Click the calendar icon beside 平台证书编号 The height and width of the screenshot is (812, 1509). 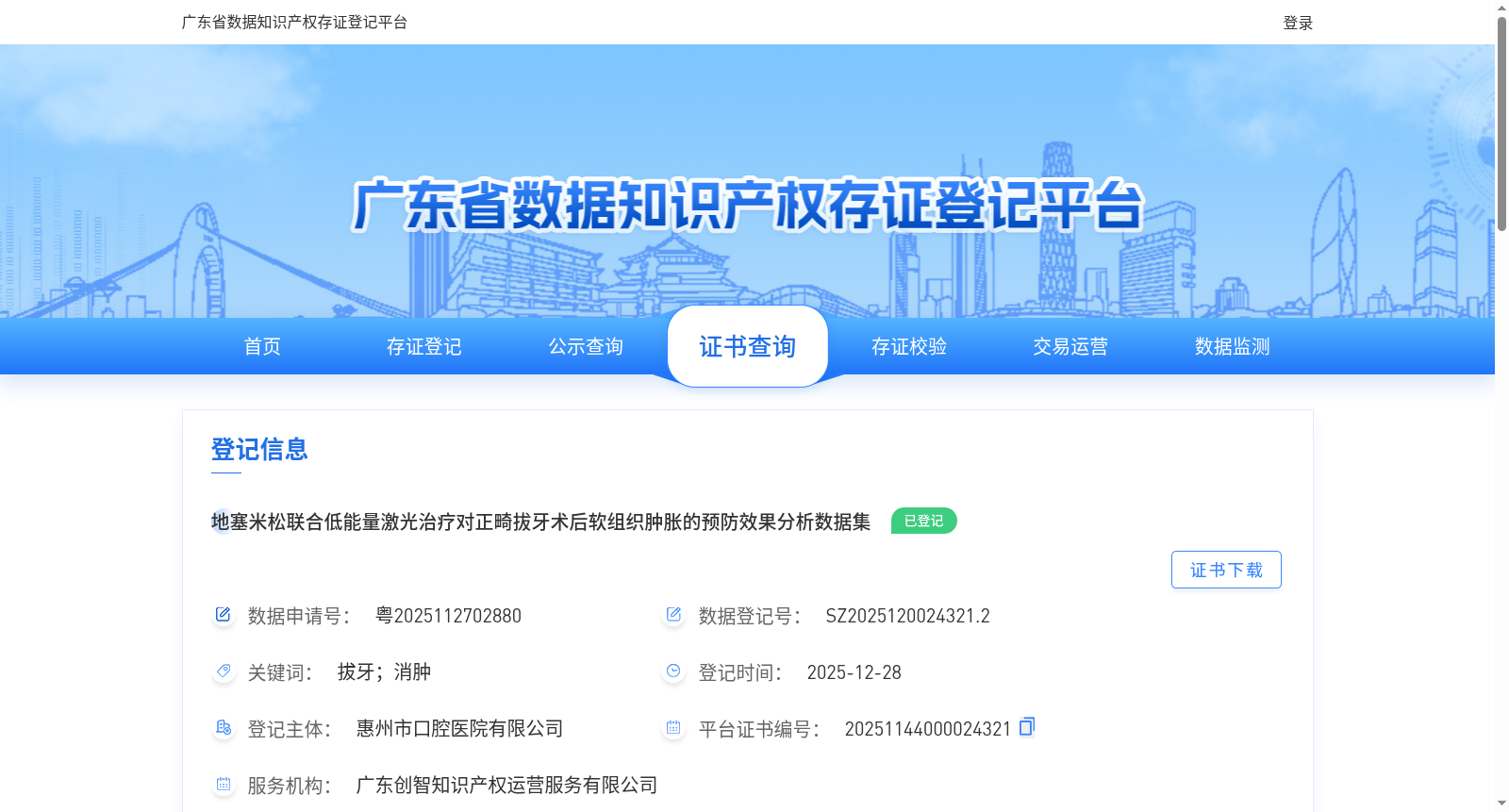point(673,728)
